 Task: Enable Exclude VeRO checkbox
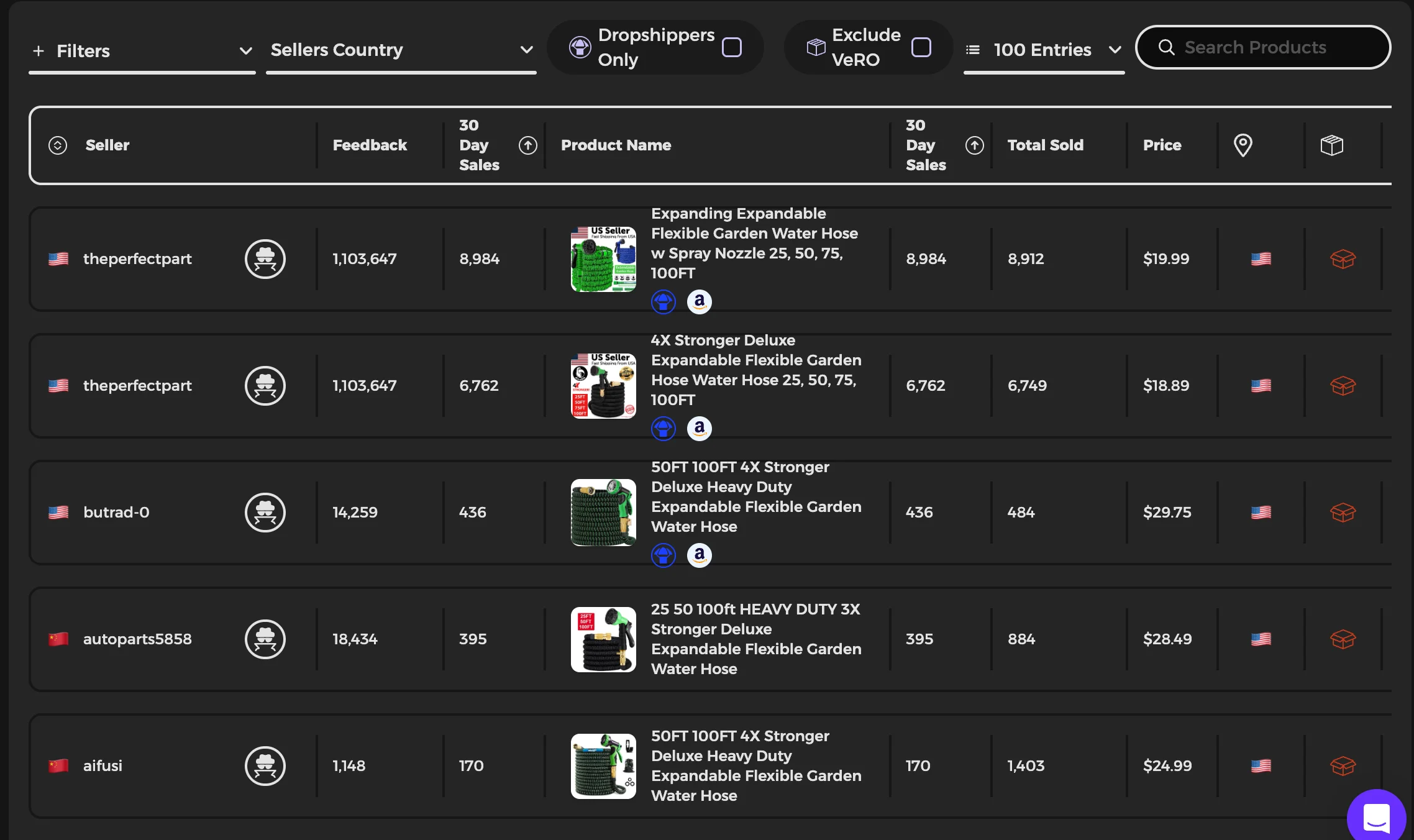click(921, 47)
